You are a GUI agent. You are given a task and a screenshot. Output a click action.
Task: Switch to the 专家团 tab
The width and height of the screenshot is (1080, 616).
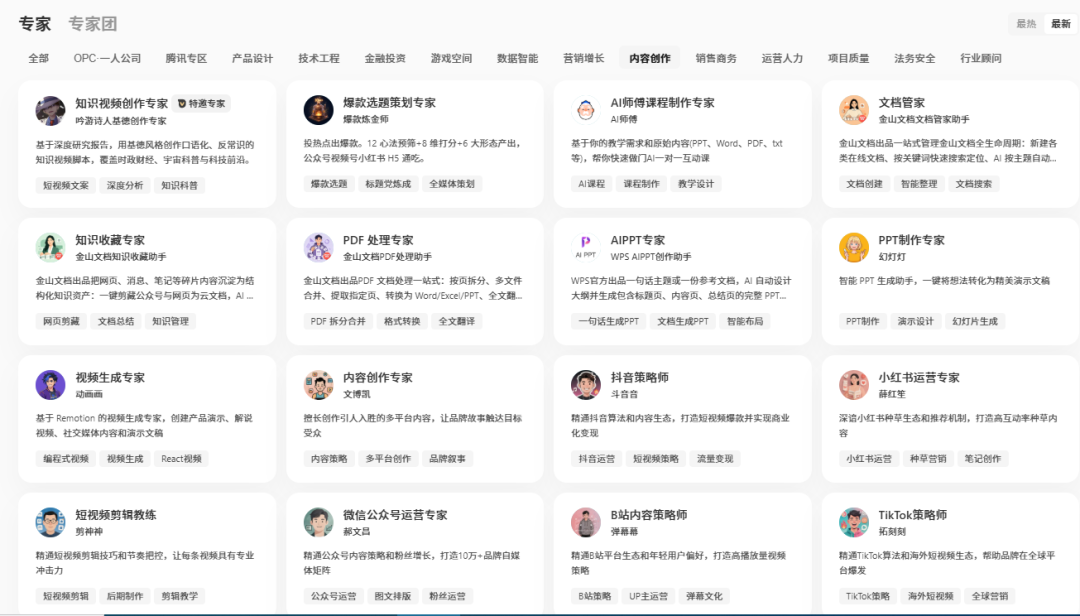[x=92, y=24]
